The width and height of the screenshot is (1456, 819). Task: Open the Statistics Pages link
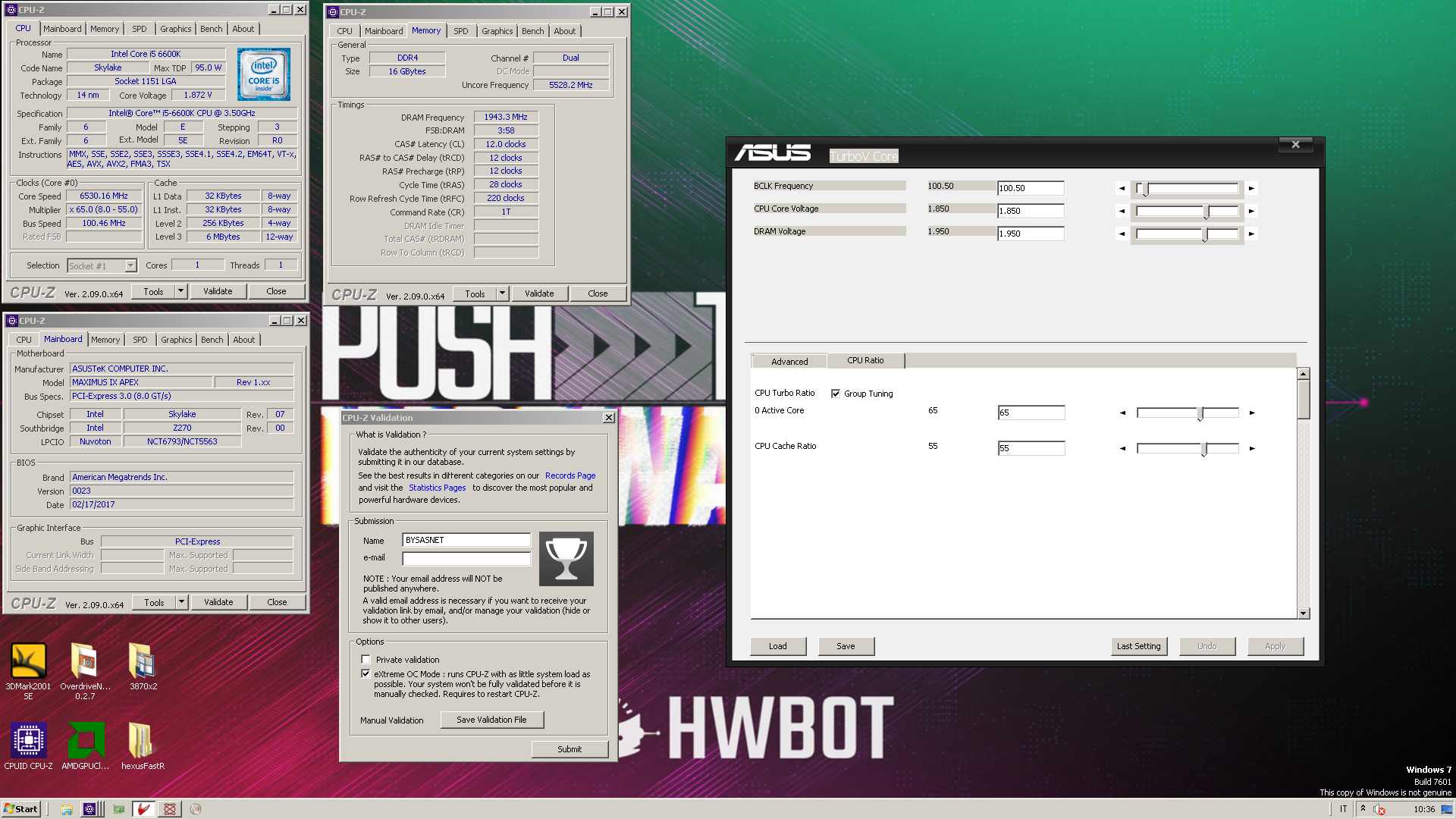[x=438, y=488]
